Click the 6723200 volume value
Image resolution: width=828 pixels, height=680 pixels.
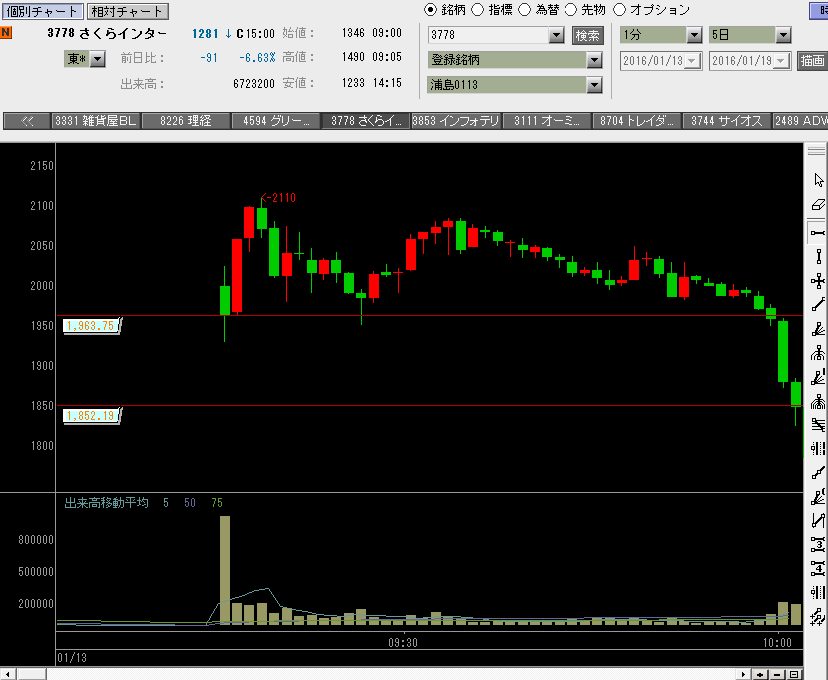click(x=253, y=84)
